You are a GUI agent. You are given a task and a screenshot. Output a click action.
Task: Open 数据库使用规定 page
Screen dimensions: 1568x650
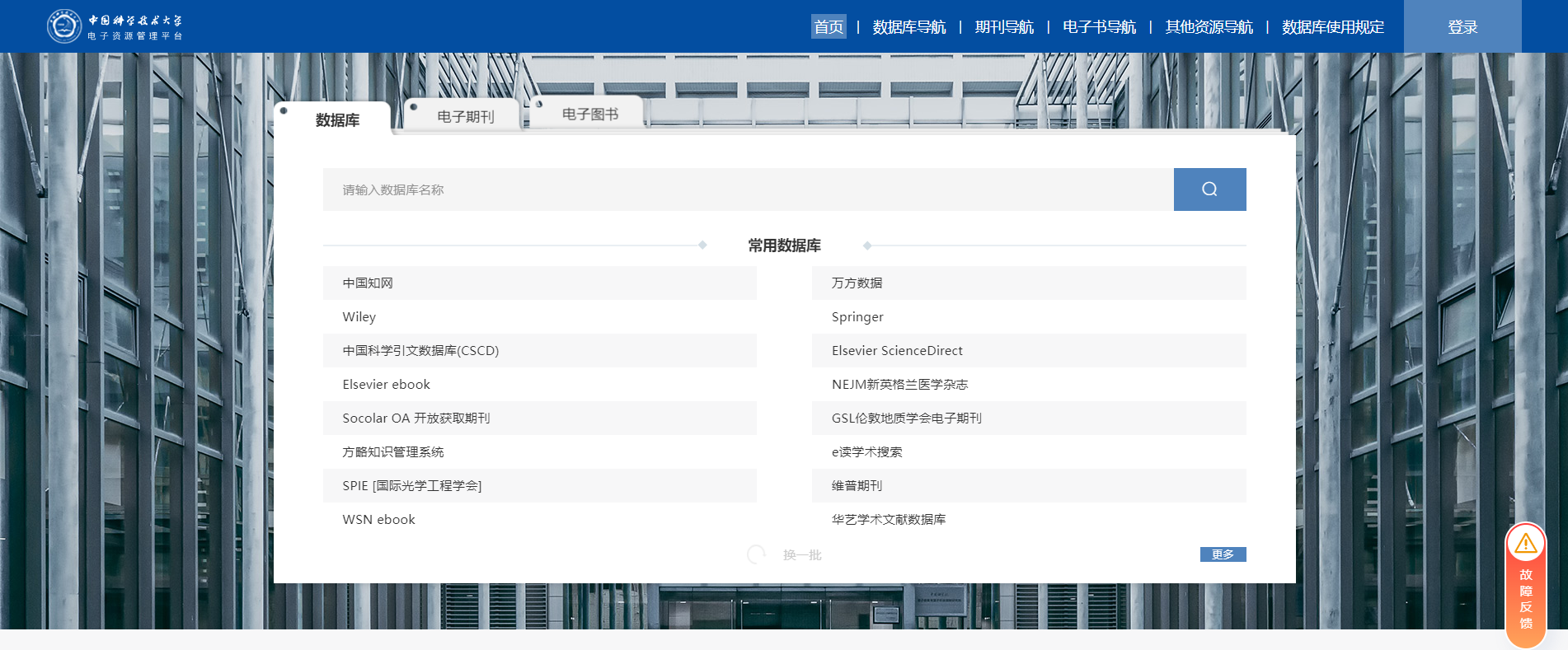point(1332,27)
